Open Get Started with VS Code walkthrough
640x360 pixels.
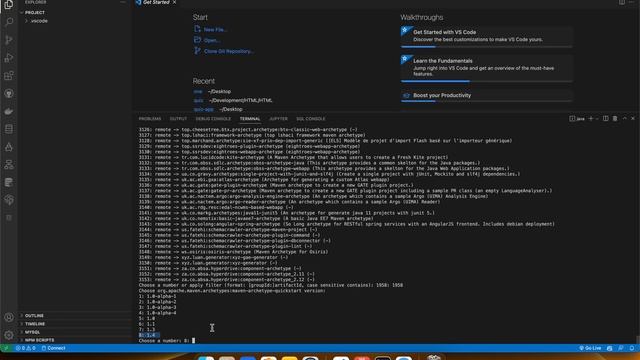487,36
